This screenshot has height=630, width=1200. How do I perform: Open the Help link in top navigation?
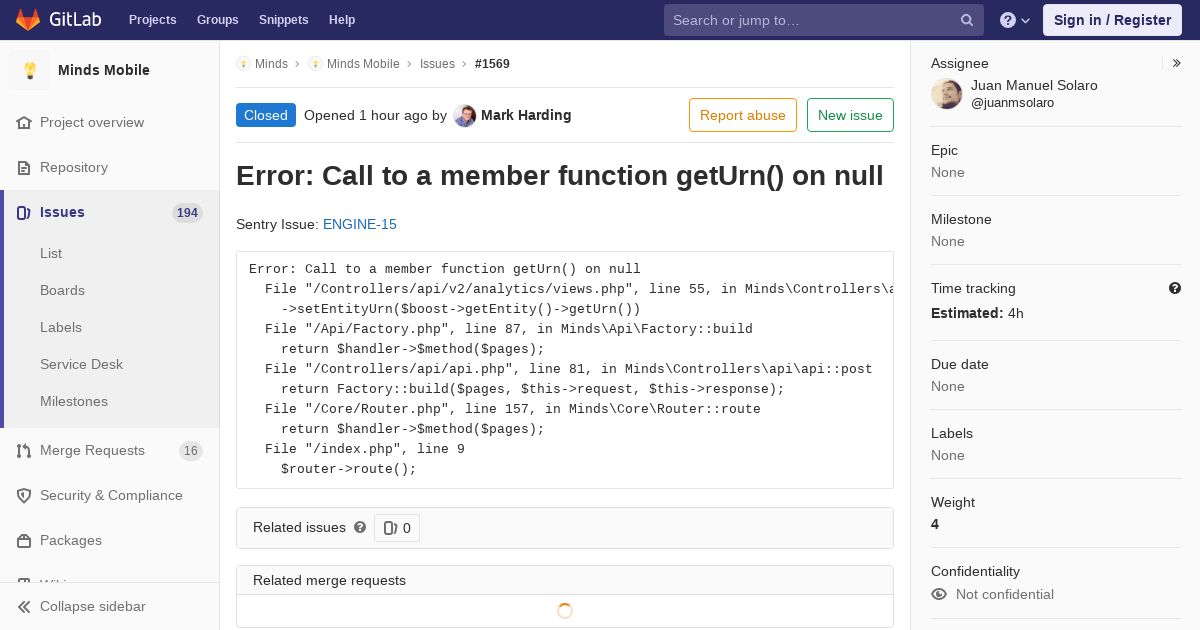pos(342,20)
